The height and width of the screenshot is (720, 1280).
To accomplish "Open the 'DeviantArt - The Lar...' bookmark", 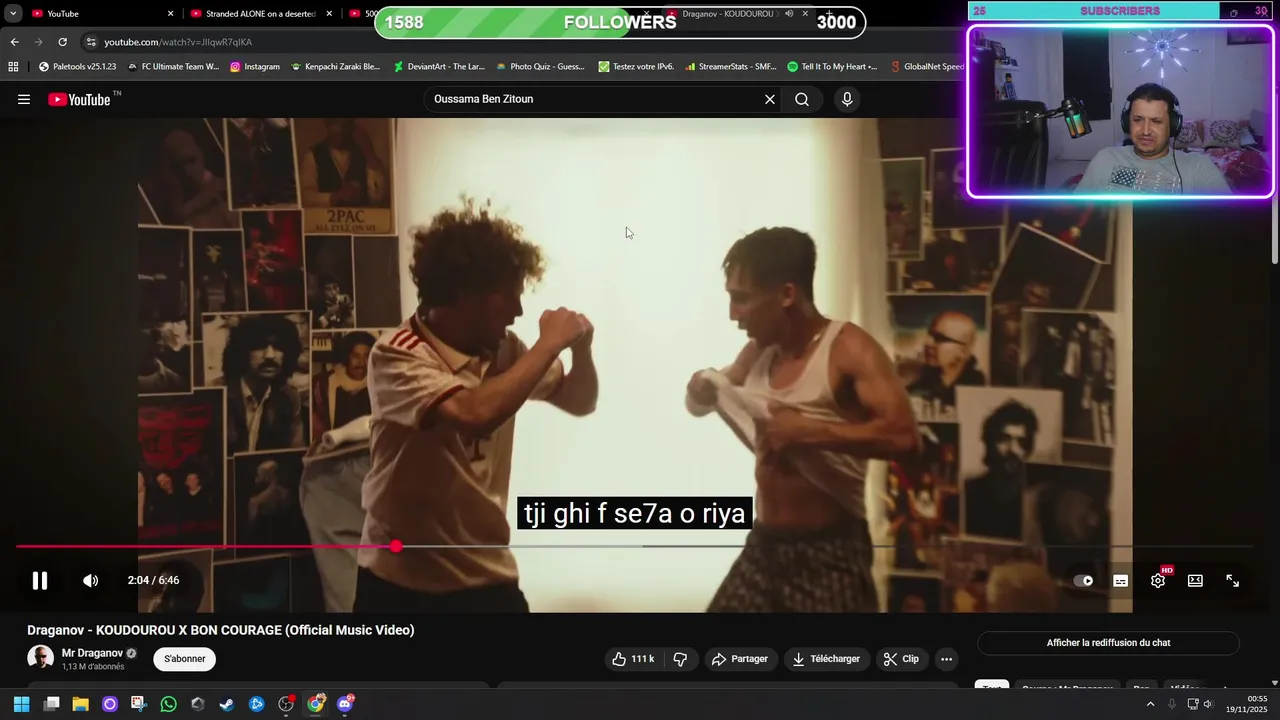I will (439, 67).
